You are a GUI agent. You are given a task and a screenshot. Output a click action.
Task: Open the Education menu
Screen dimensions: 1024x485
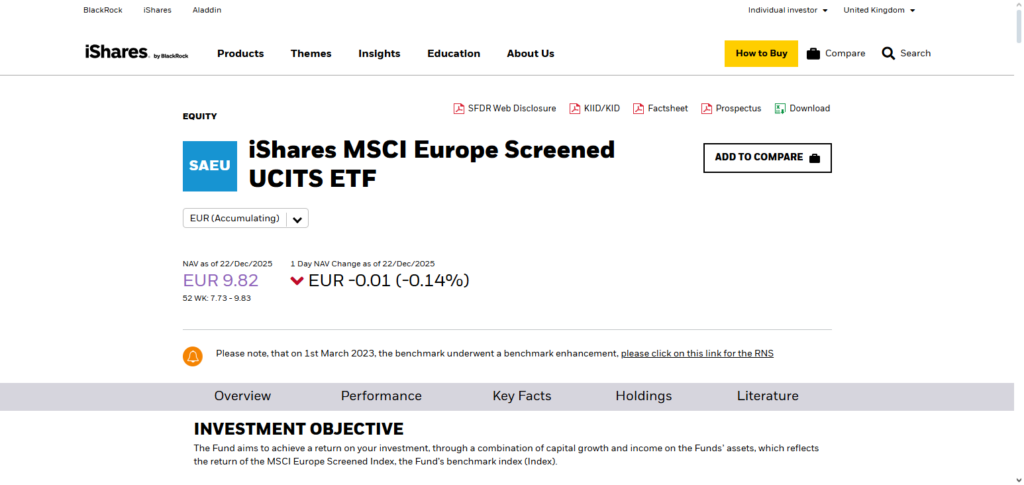coord(454,54)
